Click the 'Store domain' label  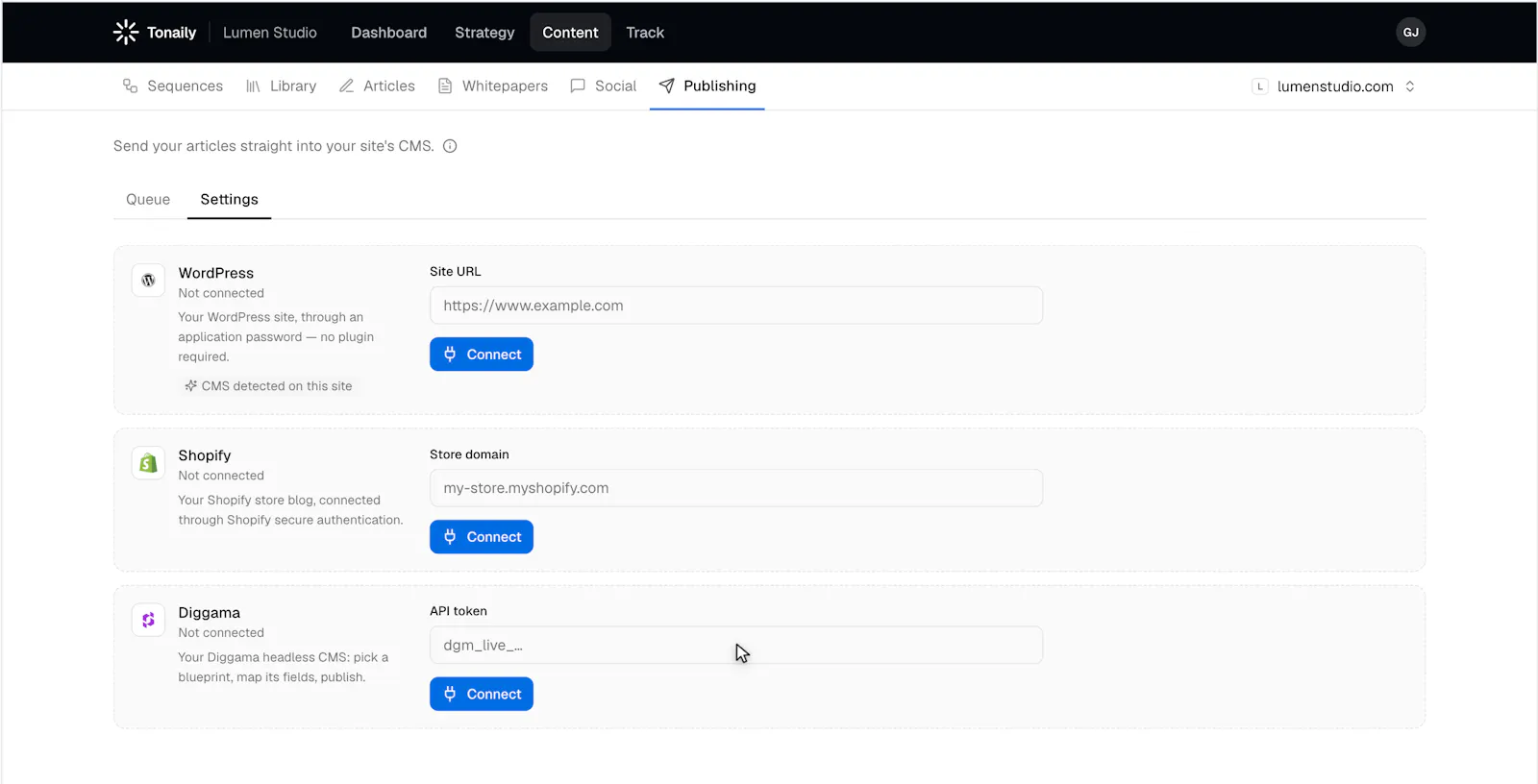pyautogui.click(x=469, y=454)
